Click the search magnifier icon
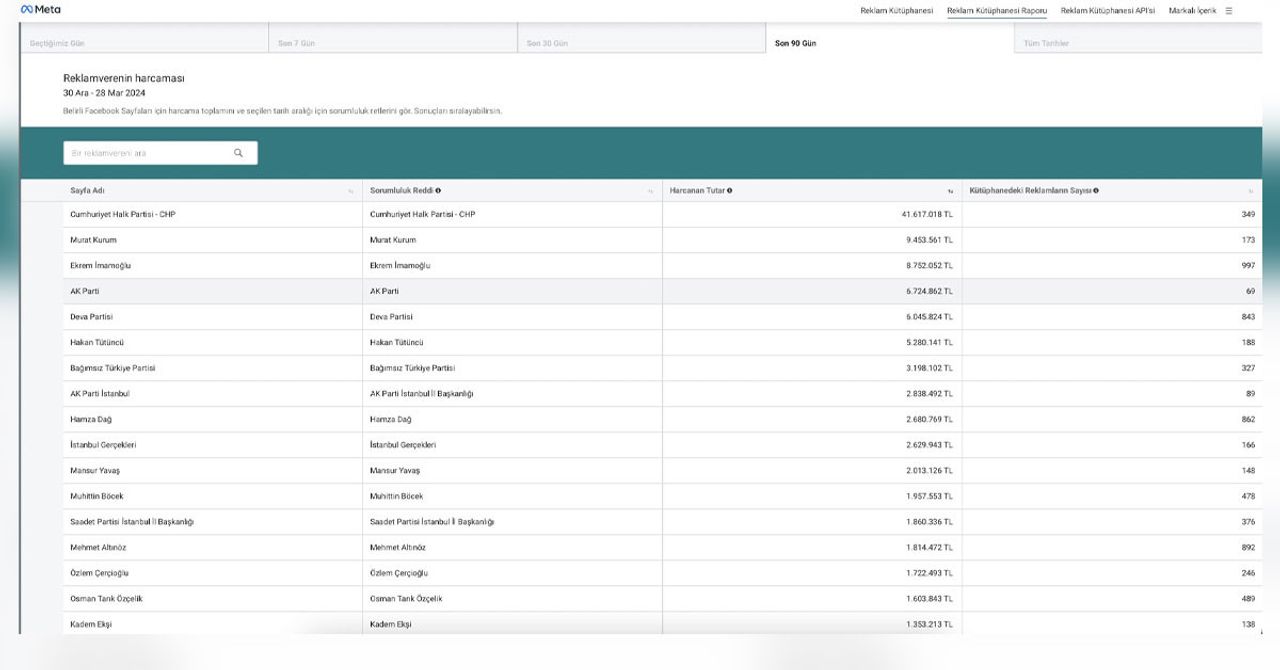Viewport: 1280px width, 670px height. click(238, 153)
